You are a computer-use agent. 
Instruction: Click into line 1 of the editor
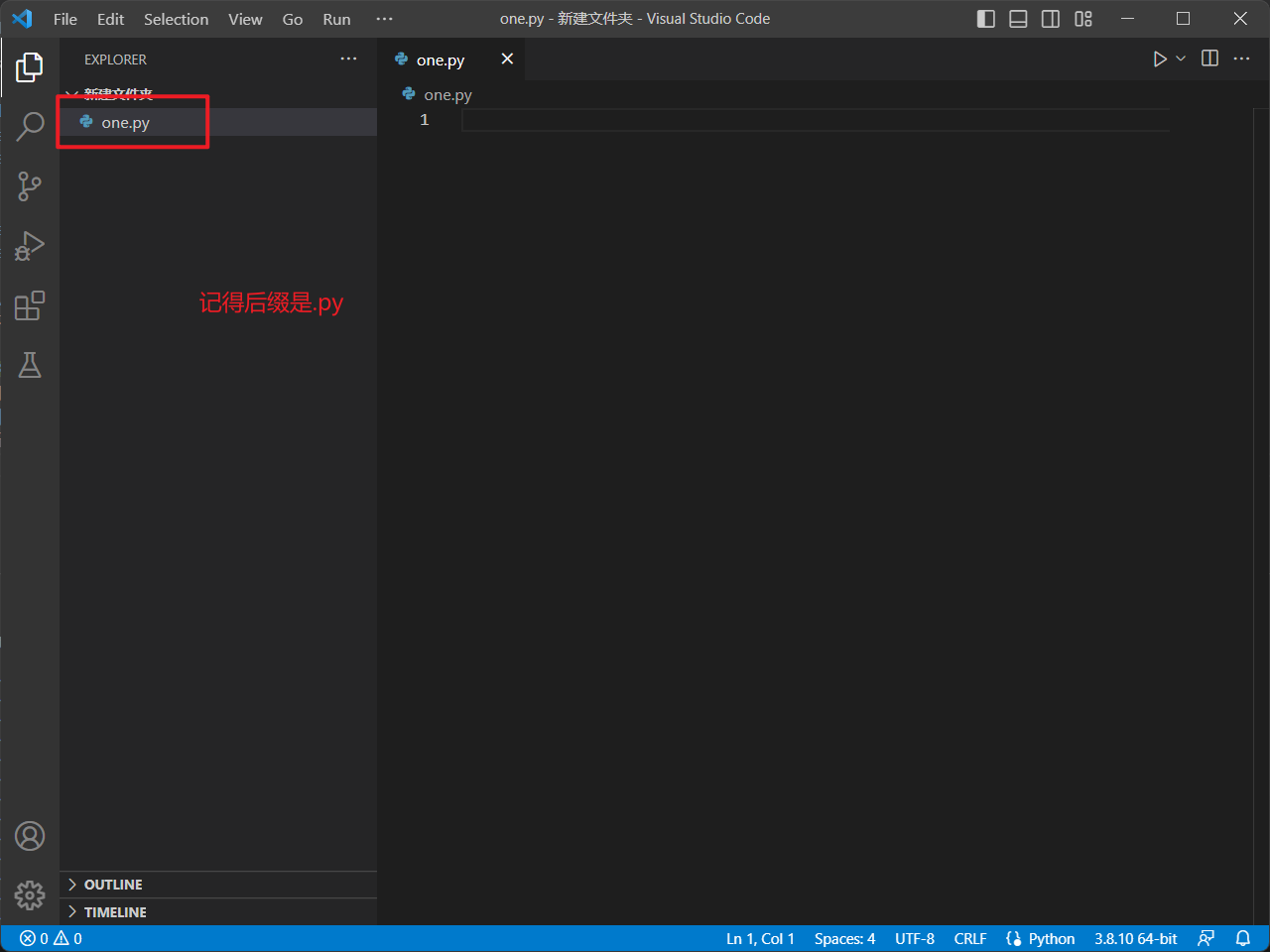coord(794,120)
